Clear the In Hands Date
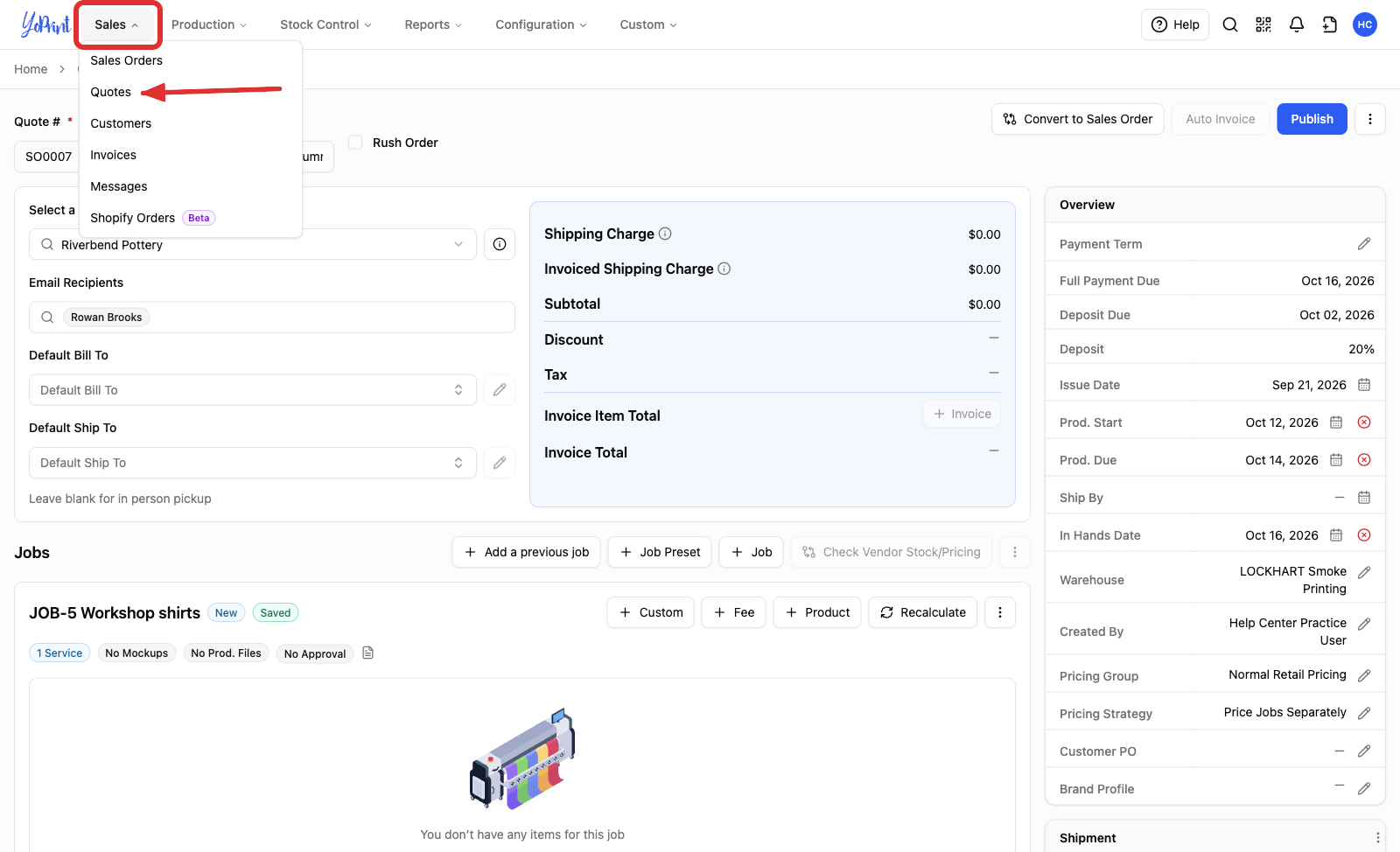The image size is (1400, 852). tap(1364, 535)
